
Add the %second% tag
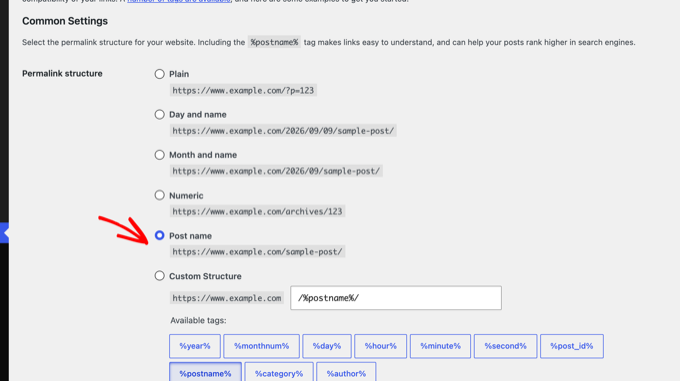tap(505, 346)
